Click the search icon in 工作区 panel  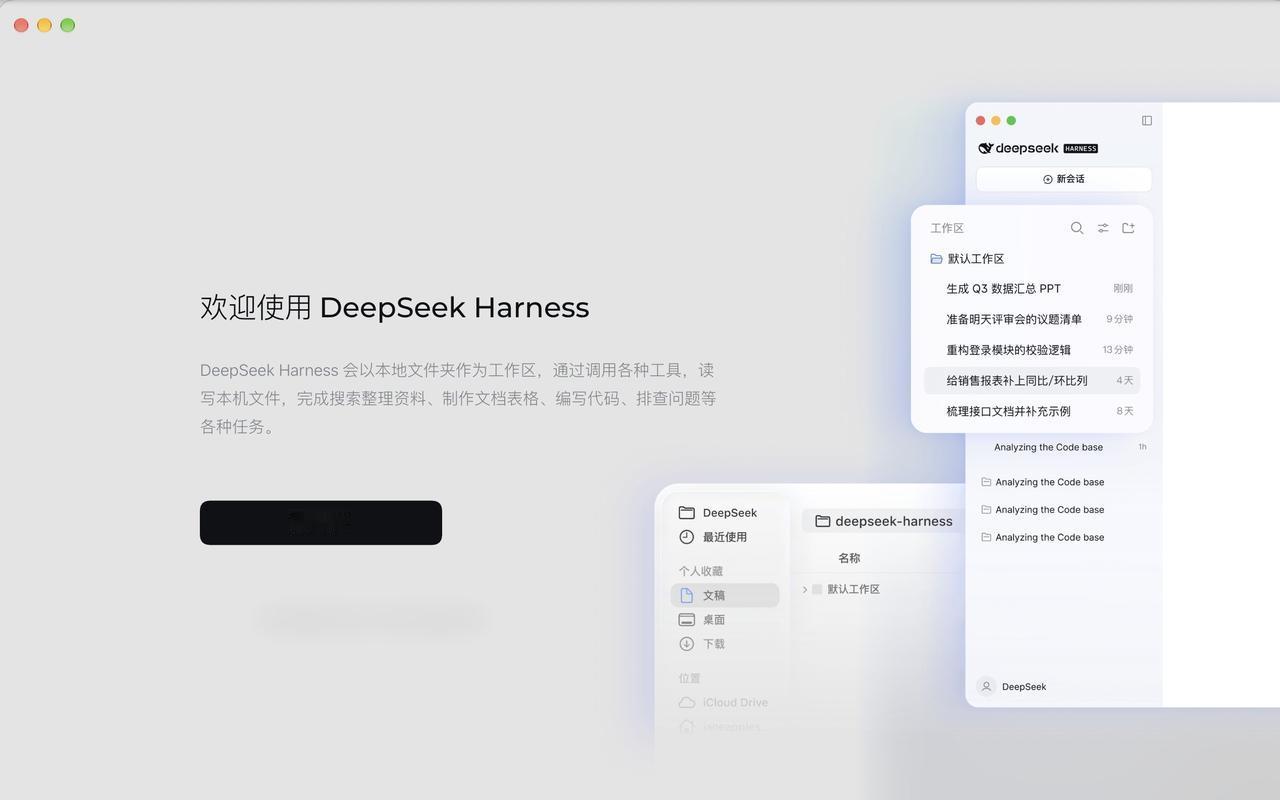click(x=1077, y=228)
